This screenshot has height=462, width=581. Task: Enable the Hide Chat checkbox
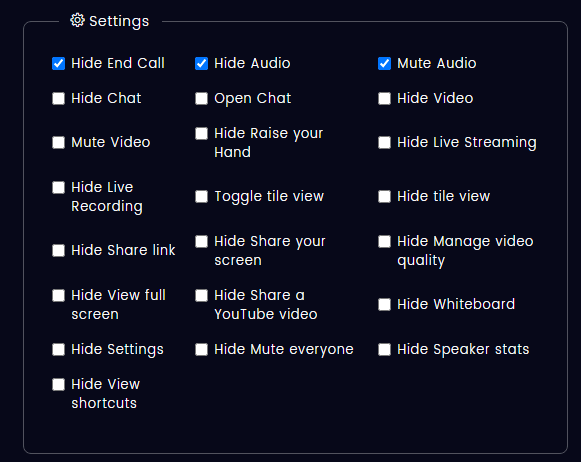click(59, 99)
